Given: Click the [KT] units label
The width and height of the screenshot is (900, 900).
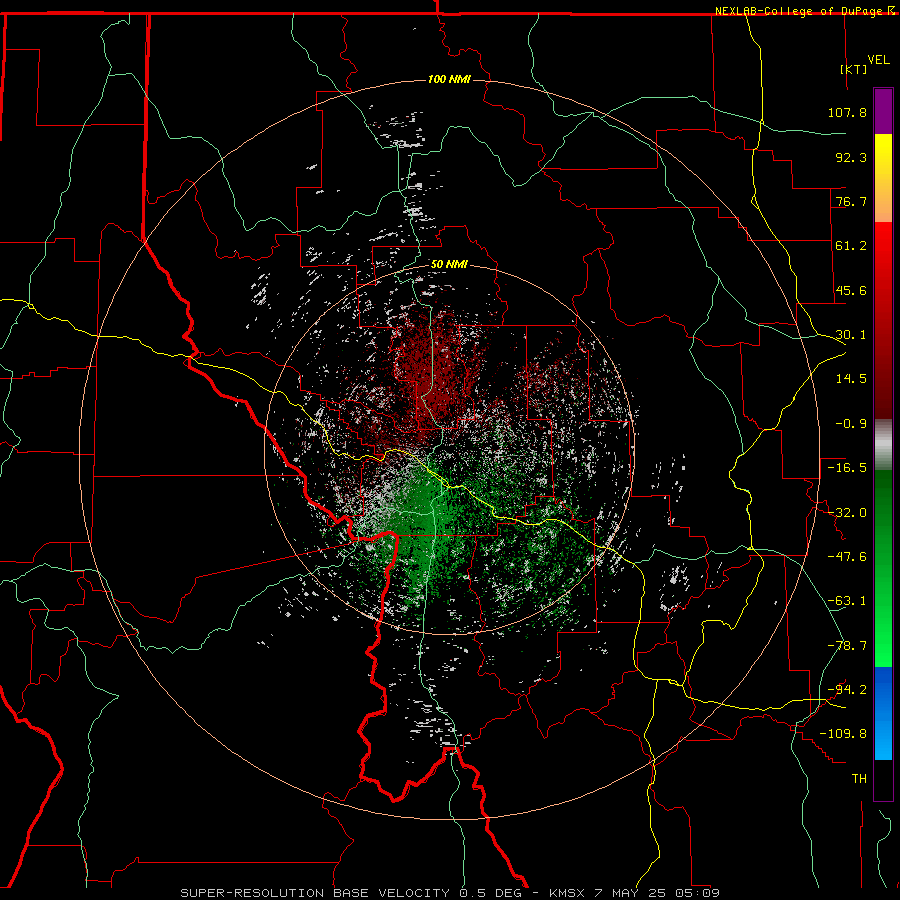Looking at the screenshot, I should (x=854, y=69).
